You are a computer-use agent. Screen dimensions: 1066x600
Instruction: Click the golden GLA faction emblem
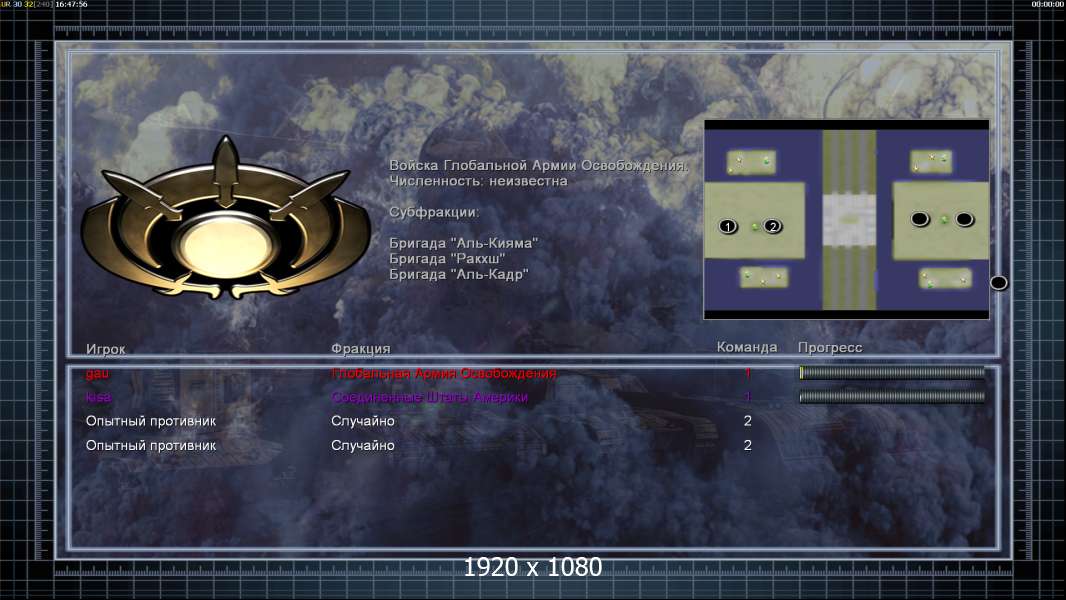click(x=226, y=219)
